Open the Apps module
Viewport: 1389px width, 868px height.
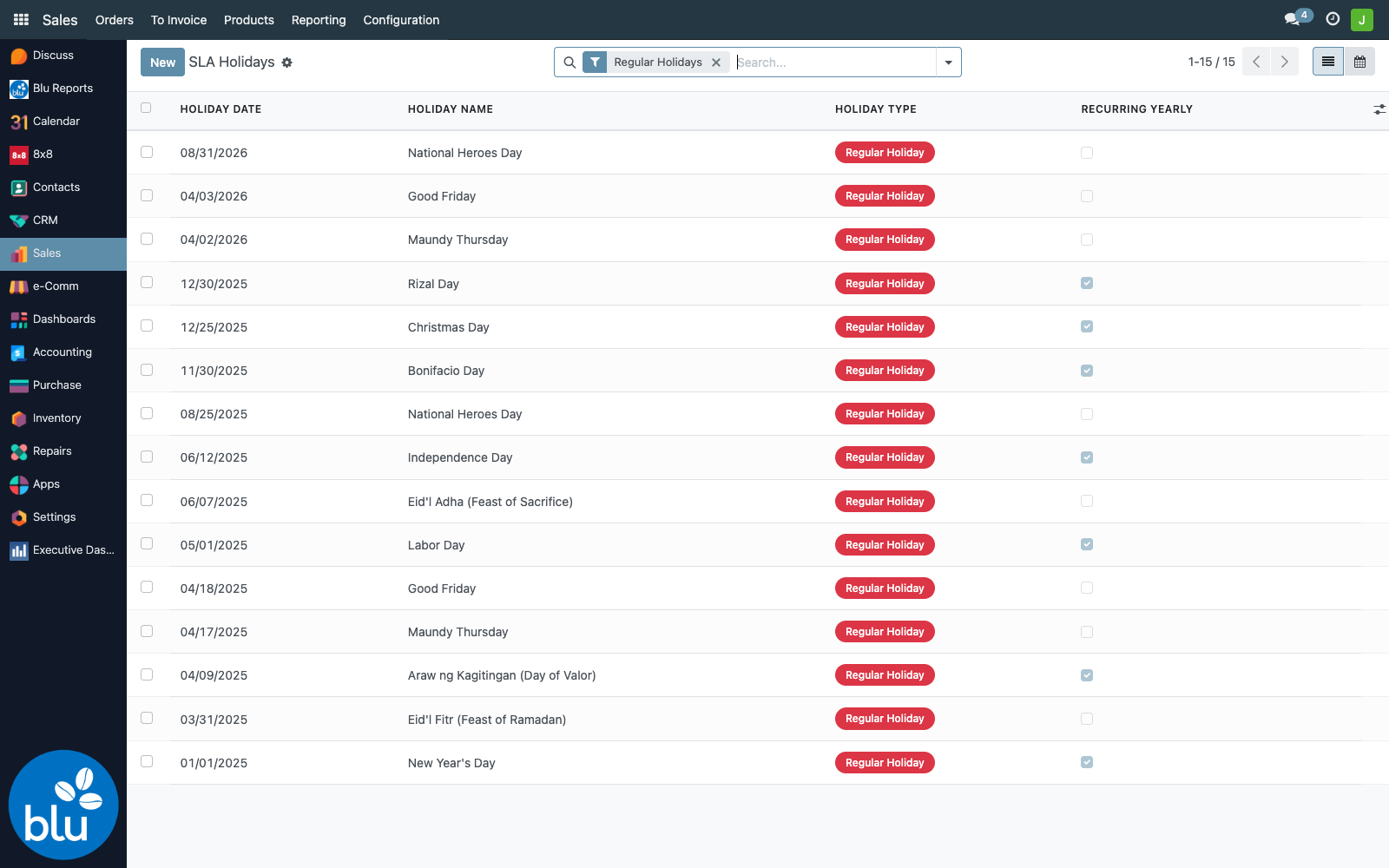click(63, 483)
